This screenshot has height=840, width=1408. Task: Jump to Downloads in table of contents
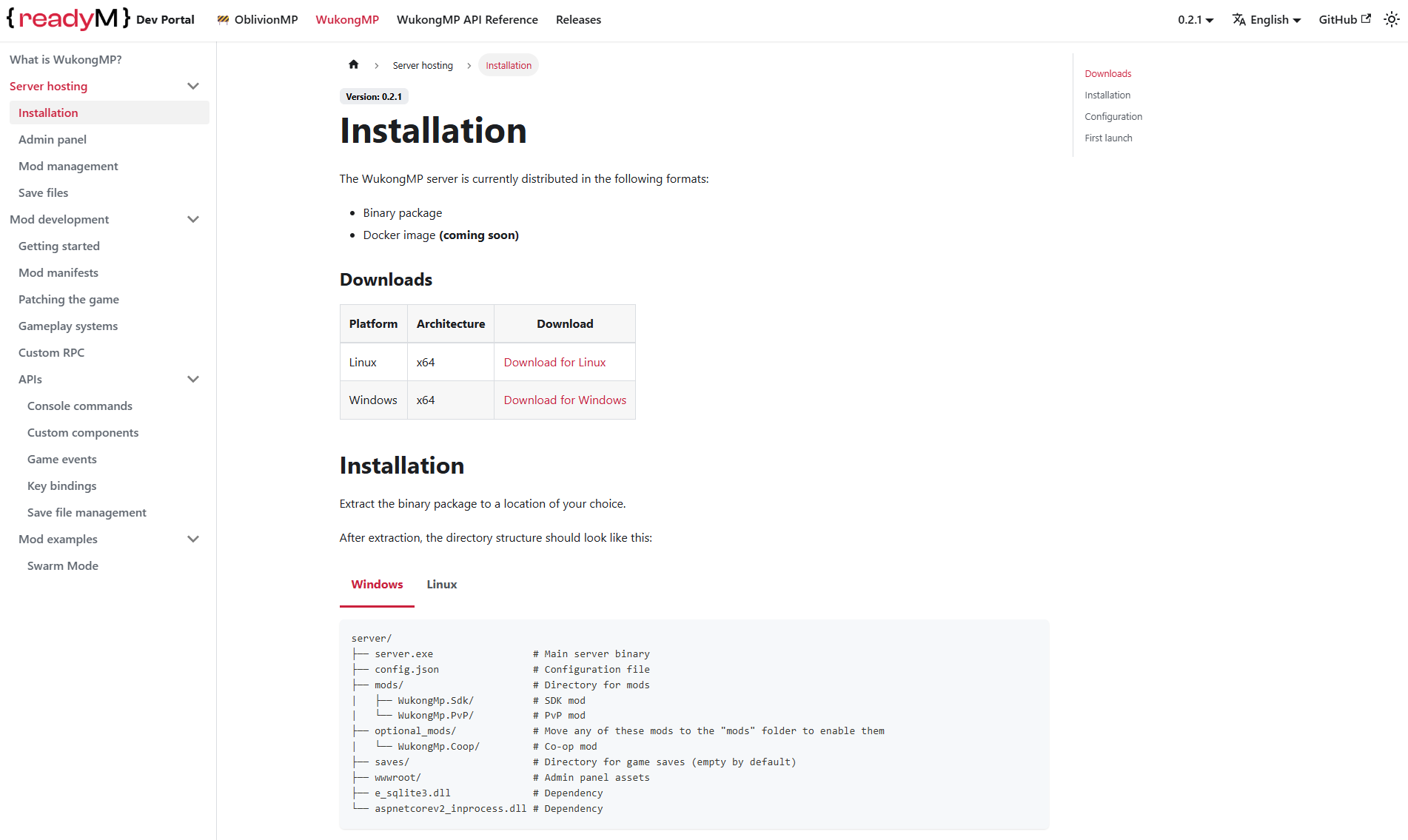click(1108, 73)
